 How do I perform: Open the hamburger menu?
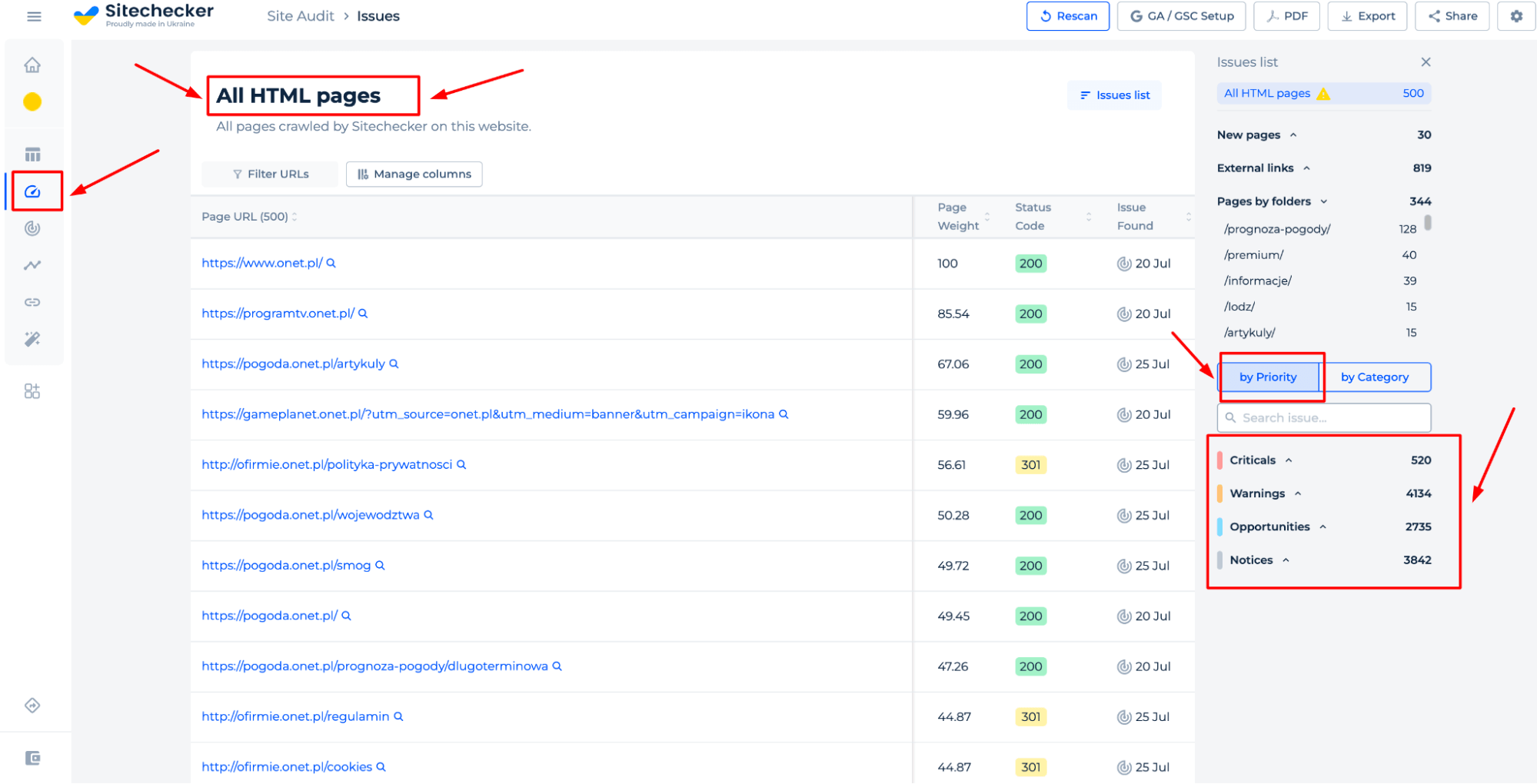[x=34, y=16]
